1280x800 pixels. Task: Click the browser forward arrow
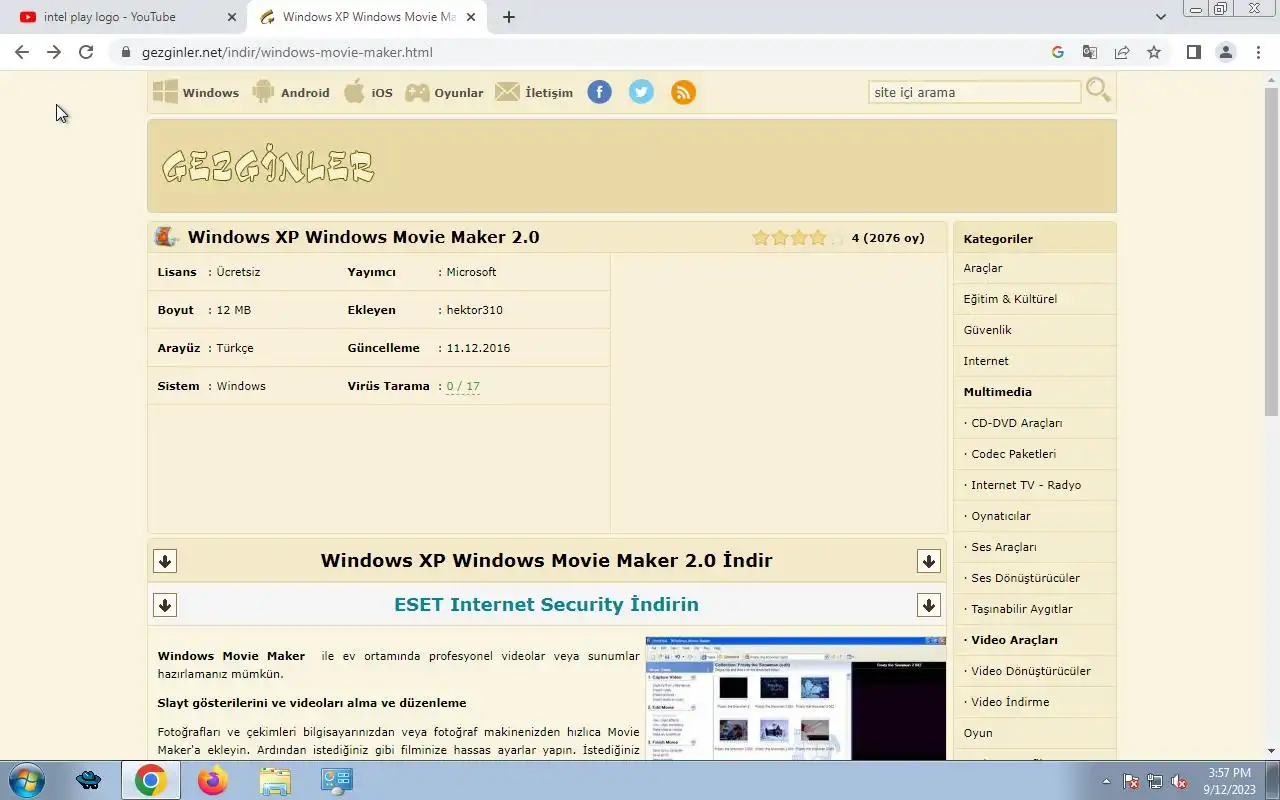pyautogui.click(x=54, y=52)
